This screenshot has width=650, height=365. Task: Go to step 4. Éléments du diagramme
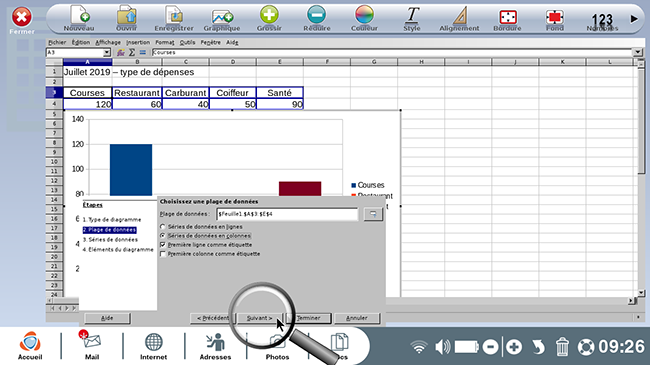[118, 250]
